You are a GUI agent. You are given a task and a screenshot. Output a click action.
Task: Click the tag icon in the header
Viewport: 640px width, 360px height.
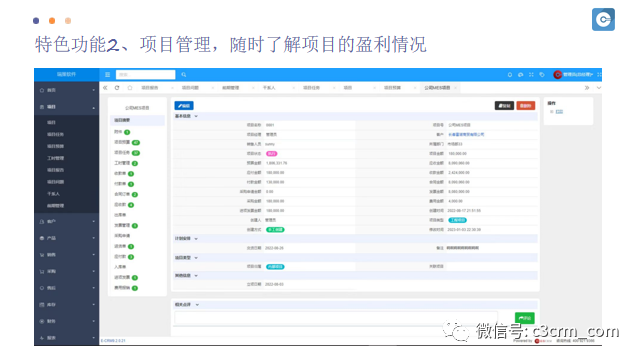click(542, 75)
